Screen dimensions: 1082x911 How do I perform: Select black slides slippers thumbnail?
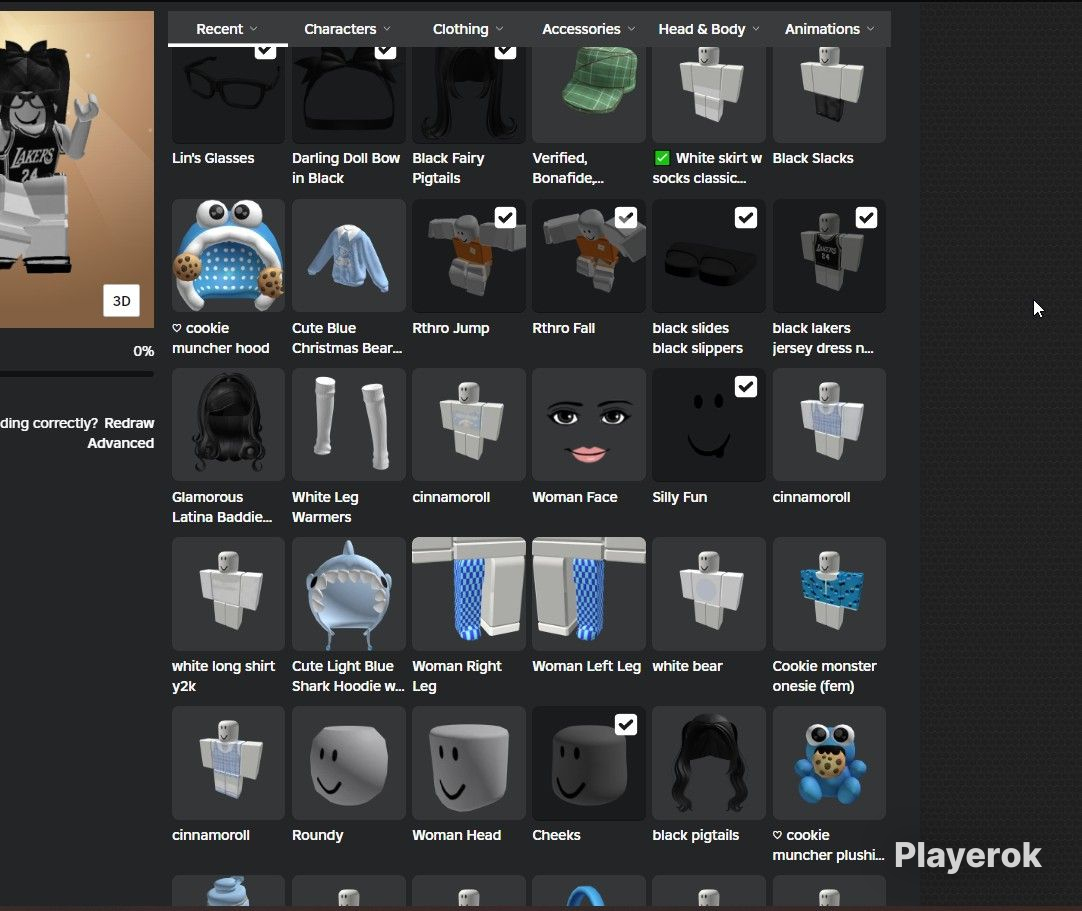point(709,256)
